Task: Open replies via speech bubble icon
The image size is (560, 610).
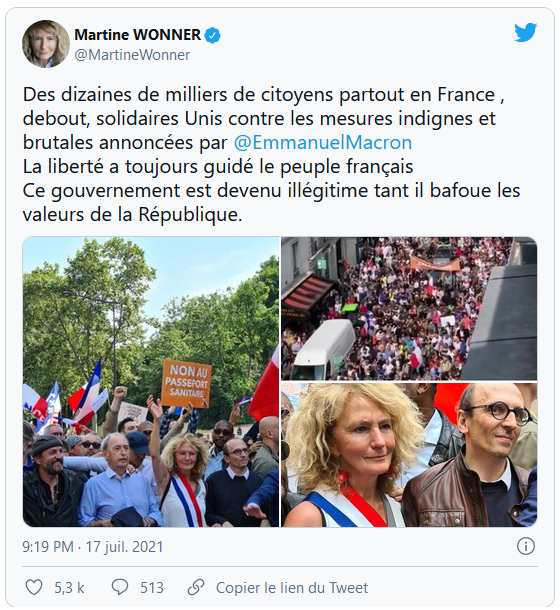Action: (x=120, y=587)
